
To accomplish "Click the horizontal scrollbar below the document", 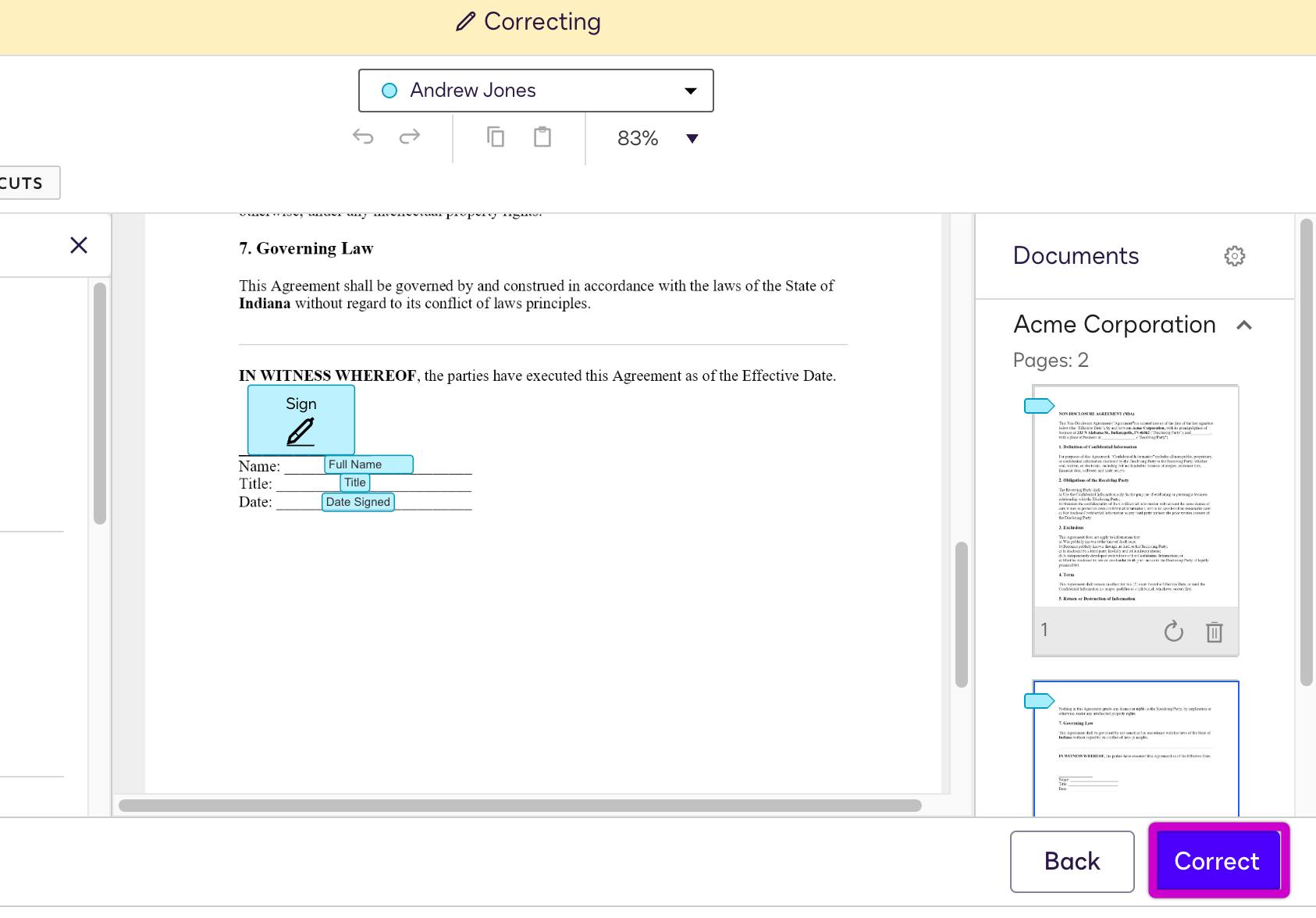I will (520, 806).
